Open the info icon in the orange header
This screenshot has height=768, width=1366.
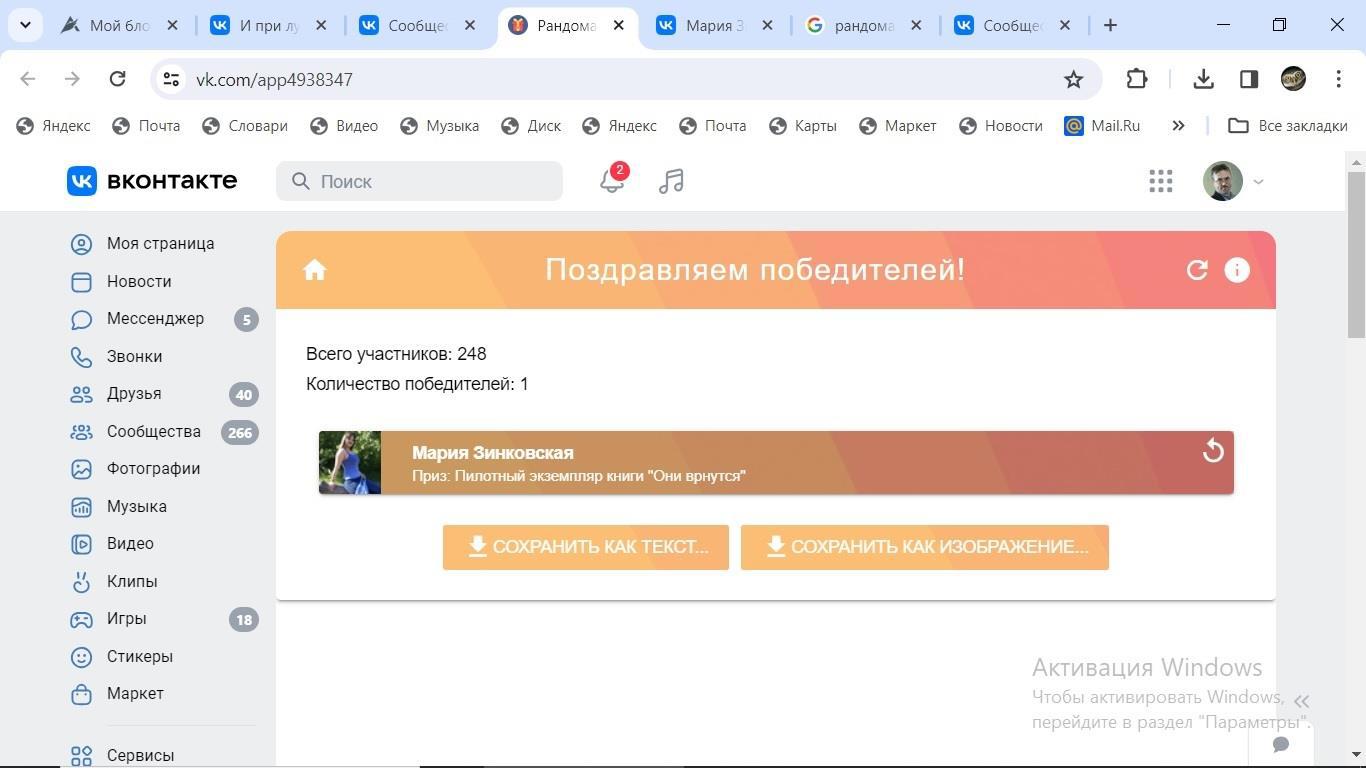[1237, 270]
